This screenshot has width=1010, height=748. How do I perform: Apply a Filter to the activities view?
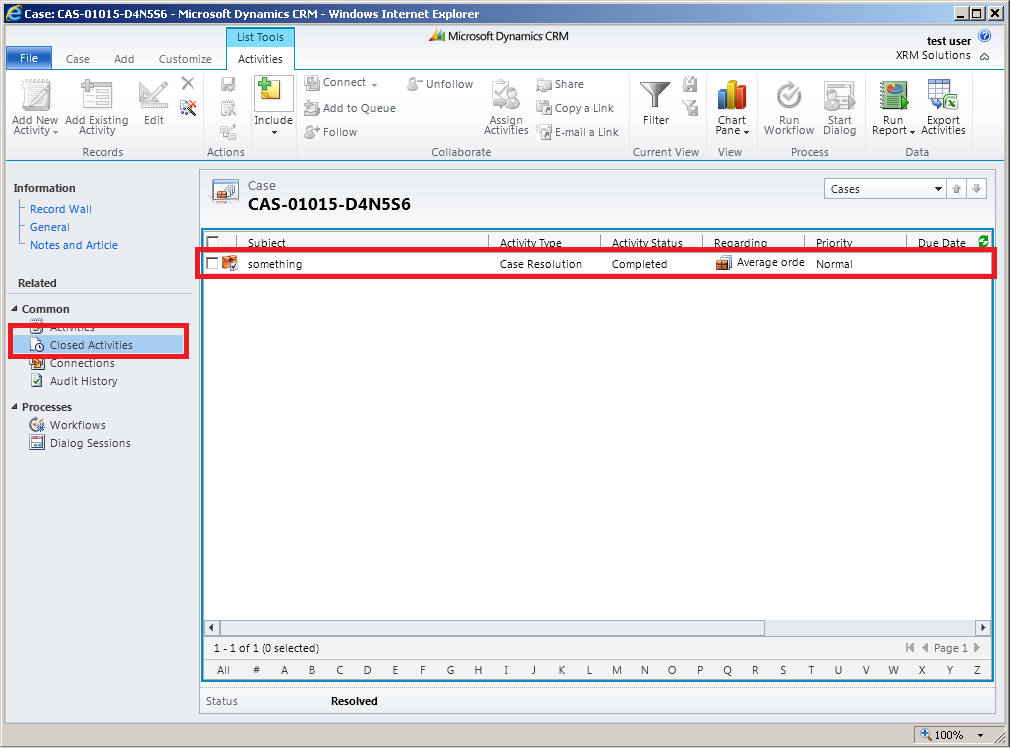655,100
